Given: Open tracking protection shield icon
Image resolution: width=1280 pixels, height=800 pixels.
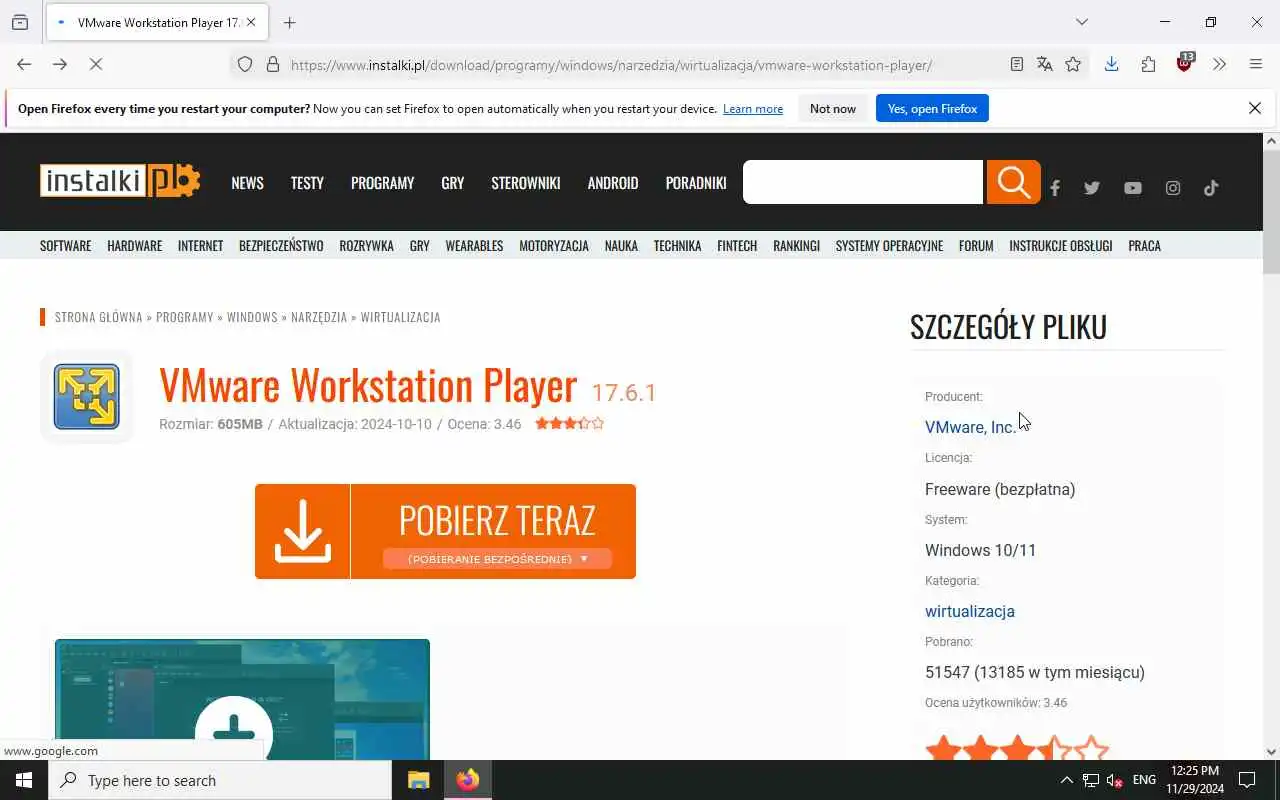Looking at the screenshot, I should 245,65.
